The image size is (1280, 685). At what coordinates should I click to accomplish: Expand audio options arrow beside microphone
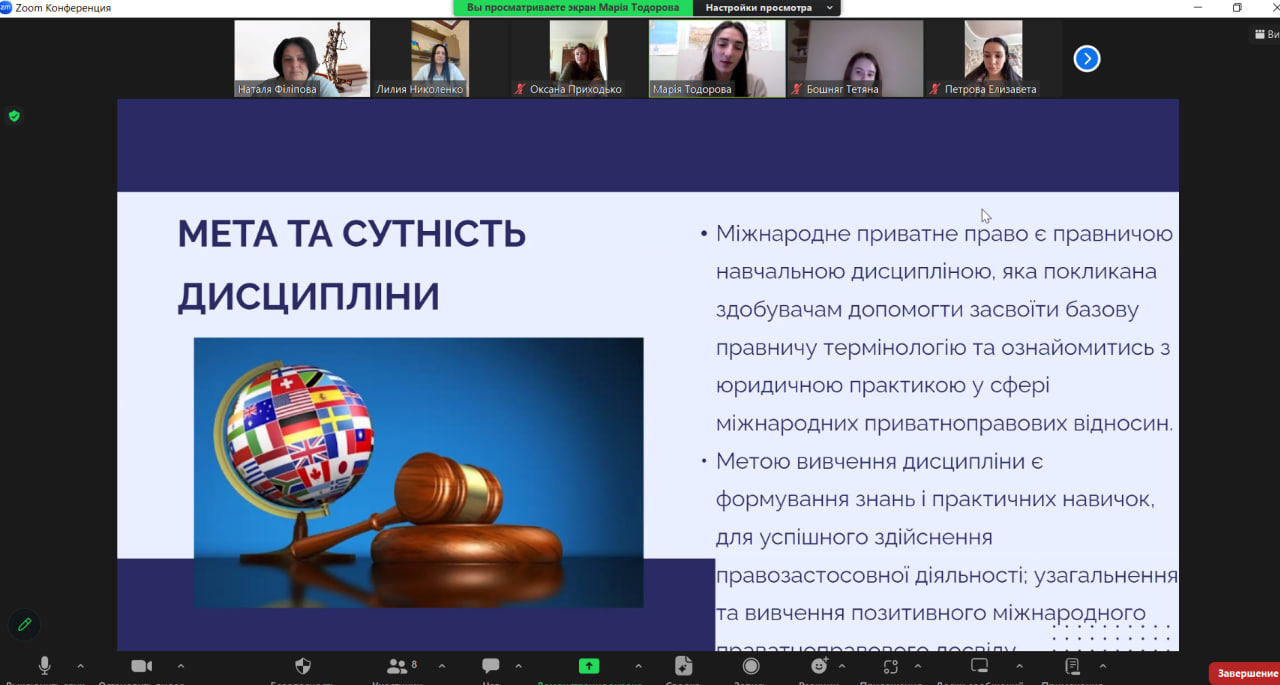click(x=81, y=666)
